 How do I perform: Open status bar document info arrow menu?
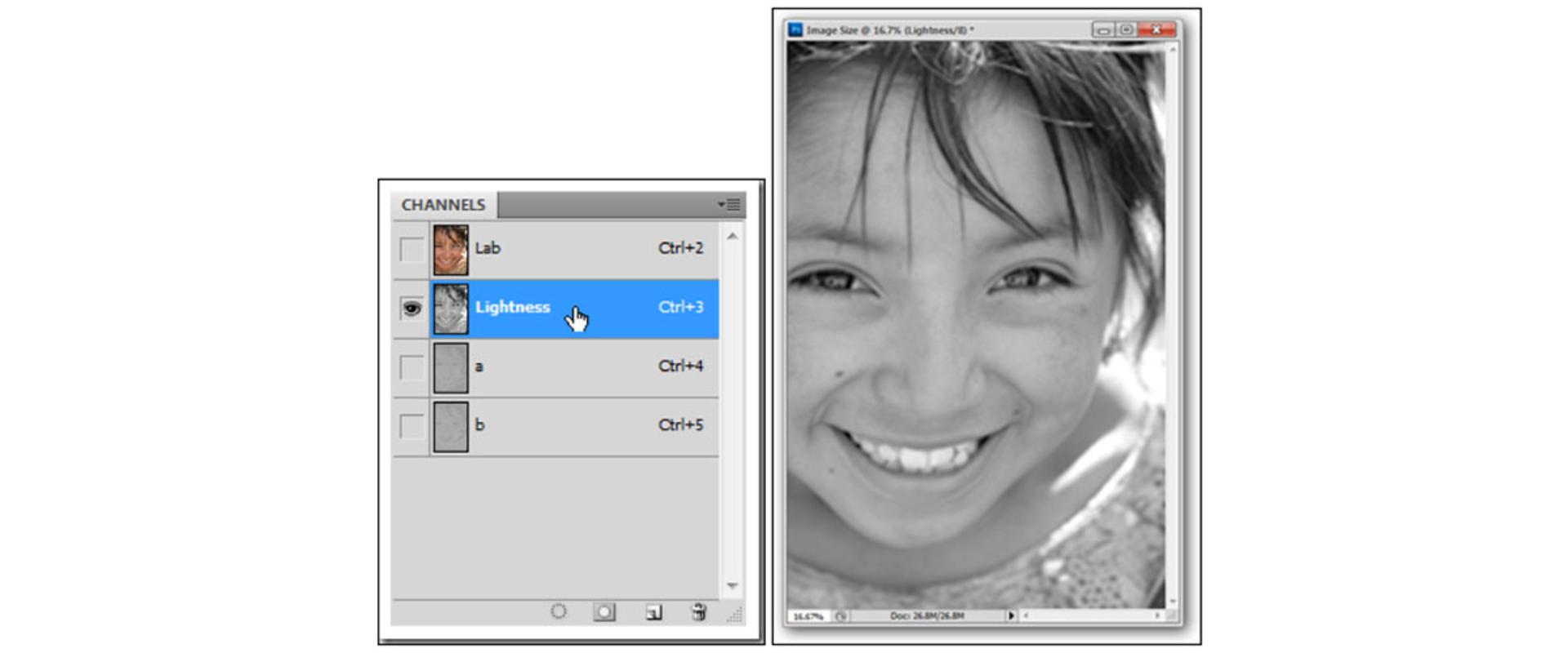tap(1011, 616)
